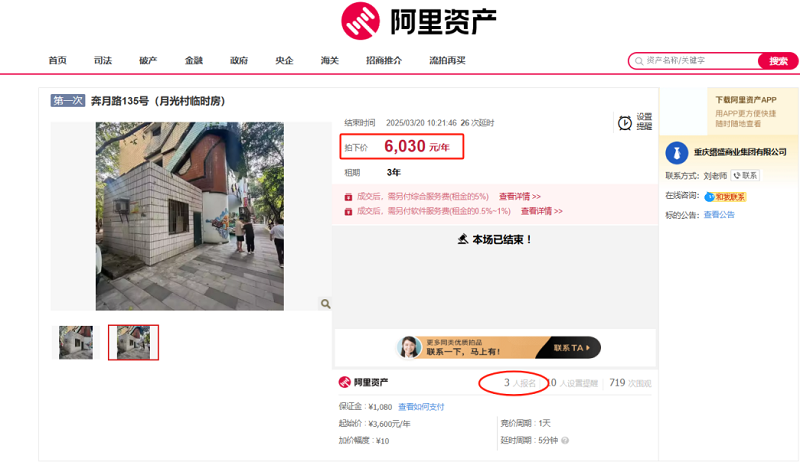Screen dimensions: 800x462
Task: Click the 保证金 ¥1,080 value
Action: 380,407
